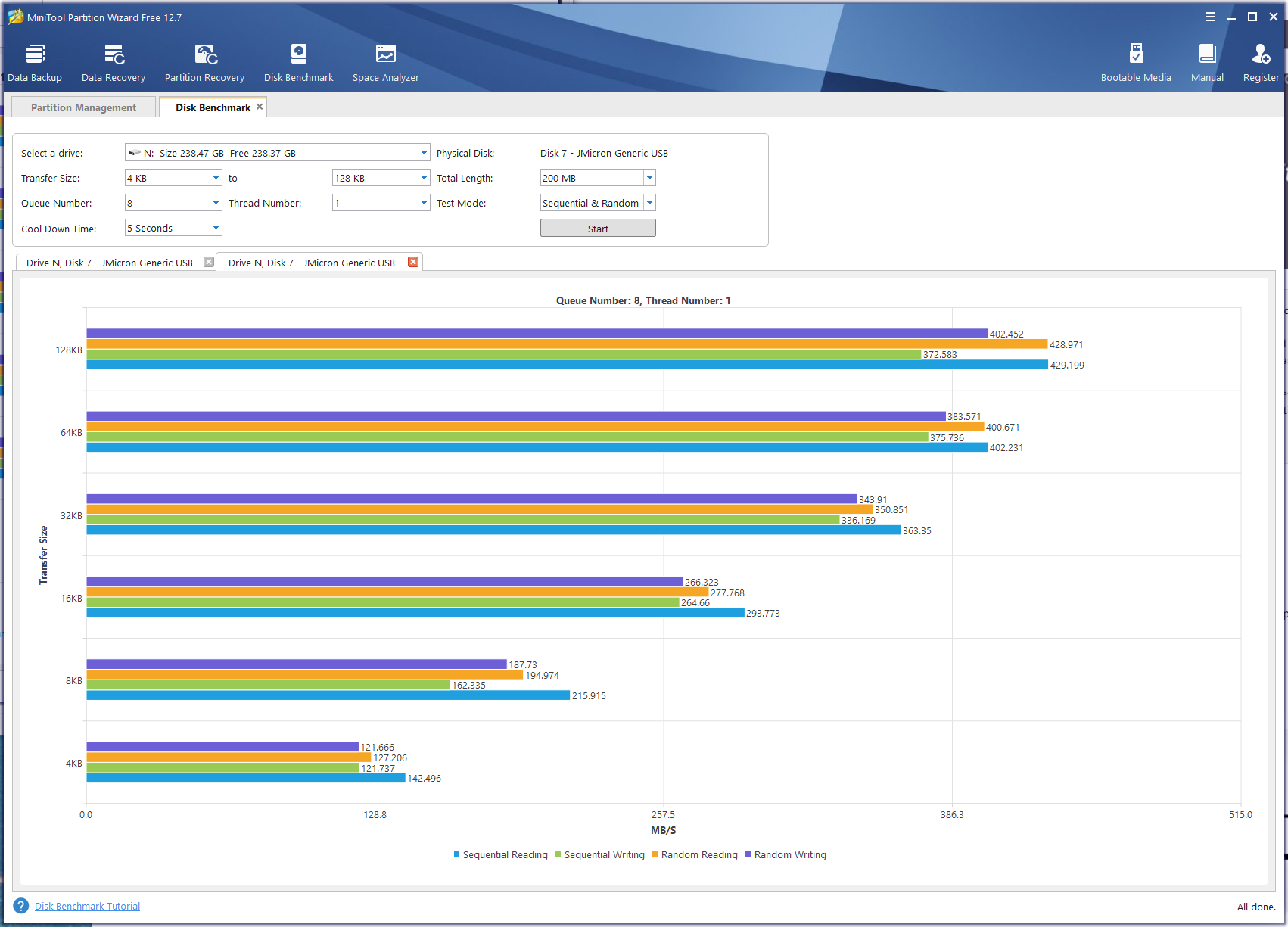Click Sequential Writing legend swatch
Viewport: 1288px width, 927px height.
click(x=558, y=854)
